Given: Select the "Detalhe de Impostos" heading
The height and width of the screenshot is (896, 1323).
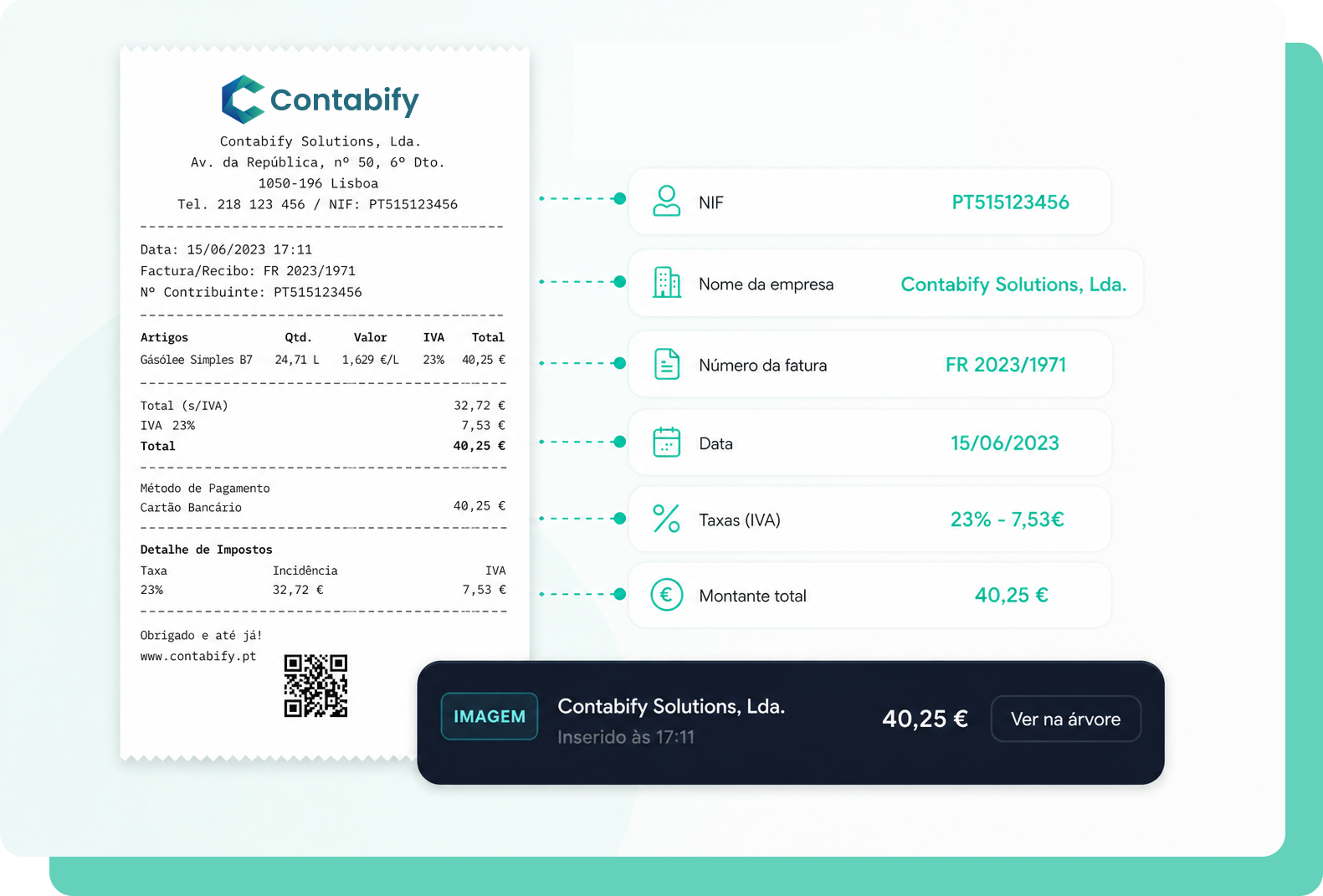Looking at the screenshot, I should coord(206,550).
